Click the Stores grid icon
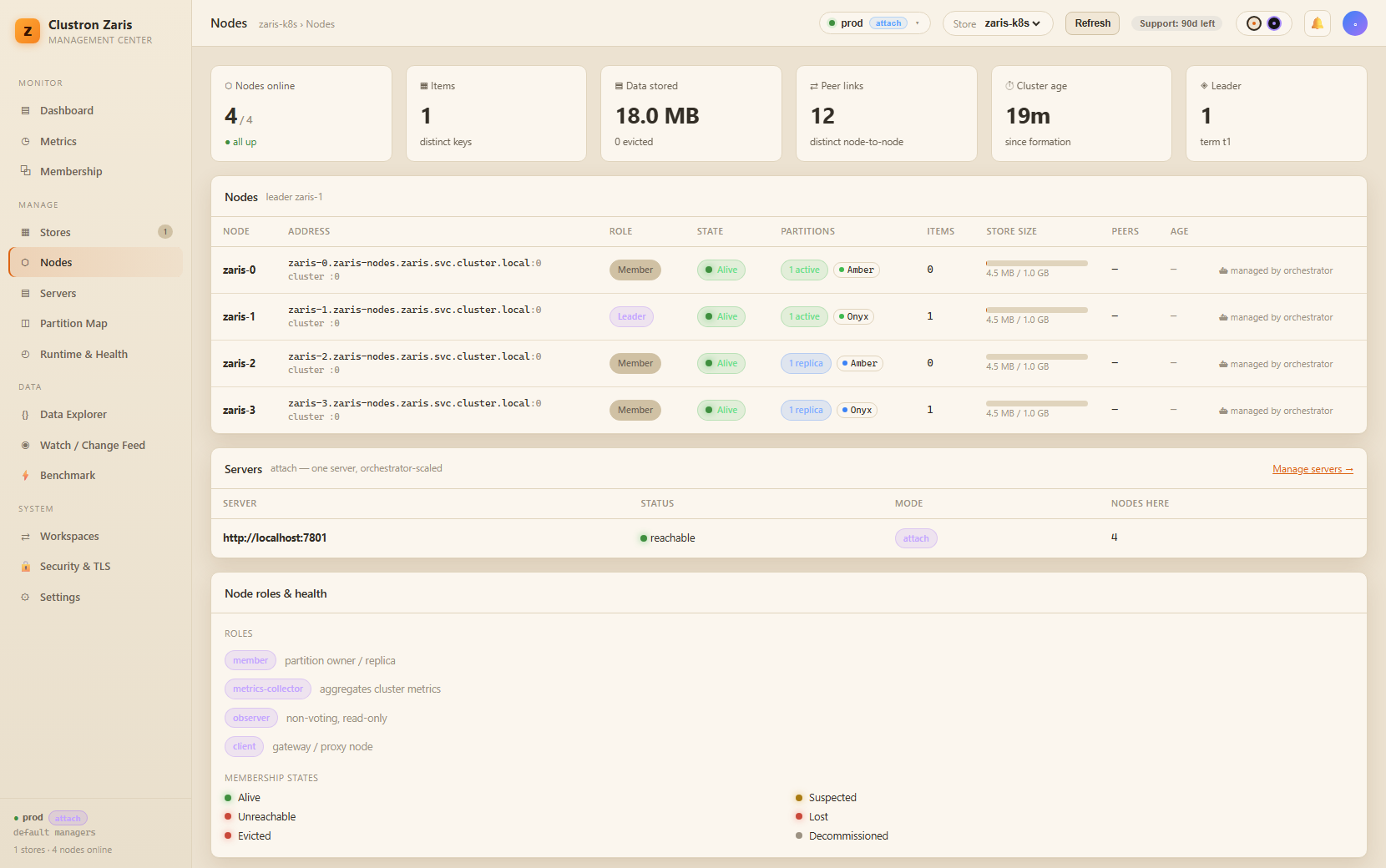The width and height of the screenshot is (1386, 868). point(25,233)
